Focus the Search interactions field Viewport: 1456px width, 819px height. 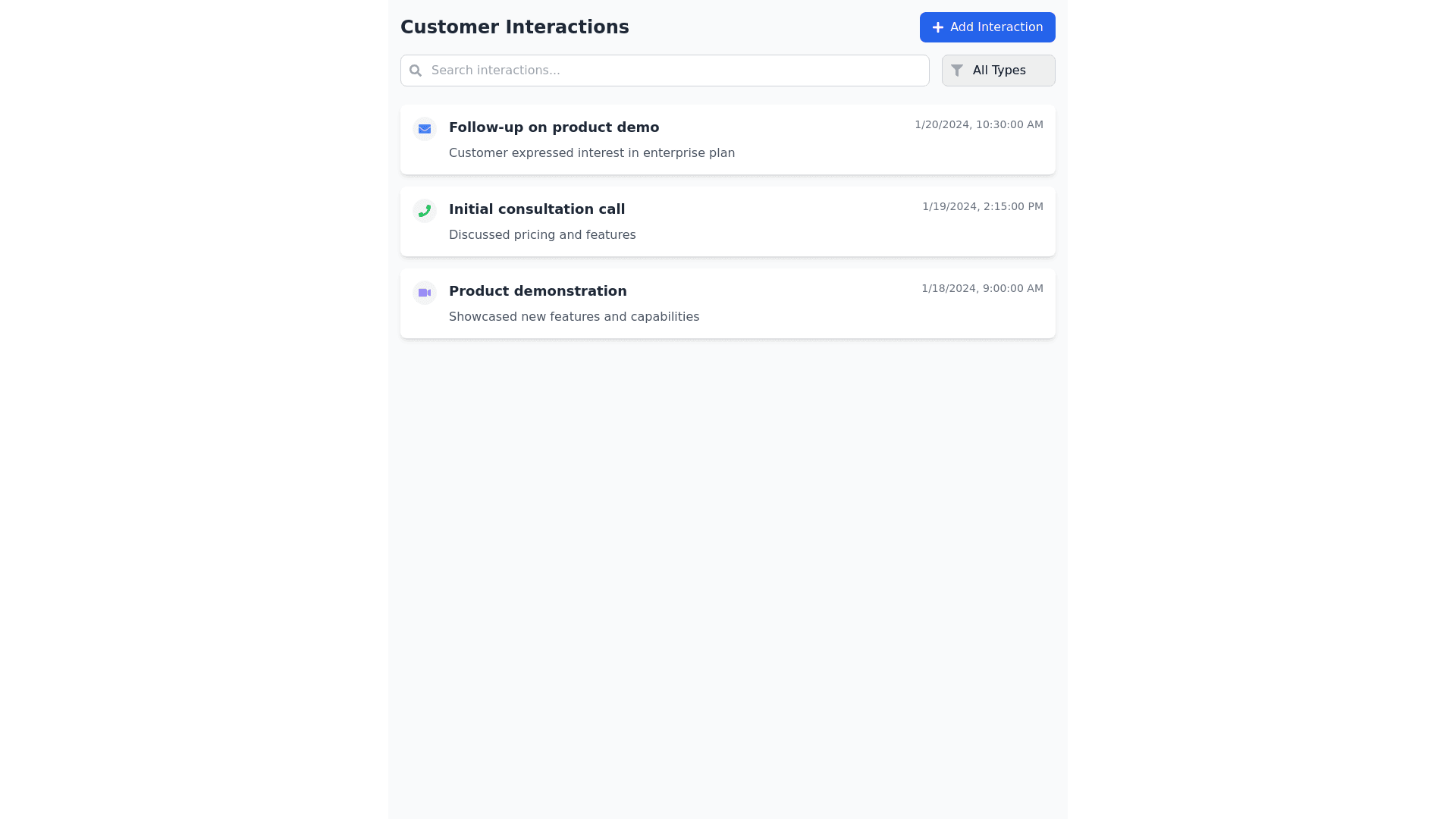[x=675, y=71]
